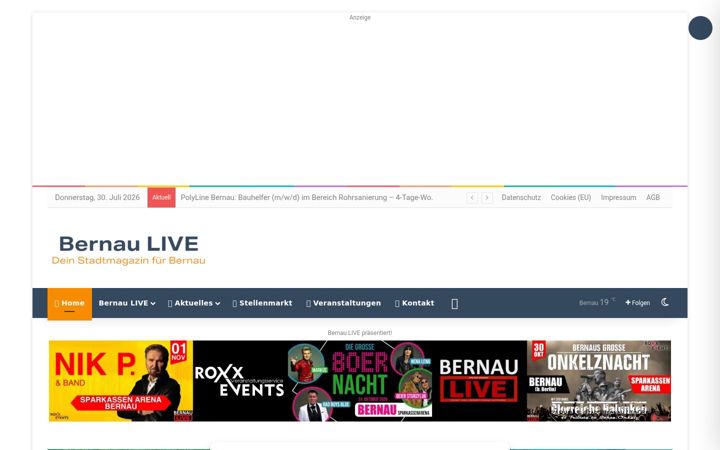
Task: Click the Folgen follow button
Action: click(x=637, y=303)
